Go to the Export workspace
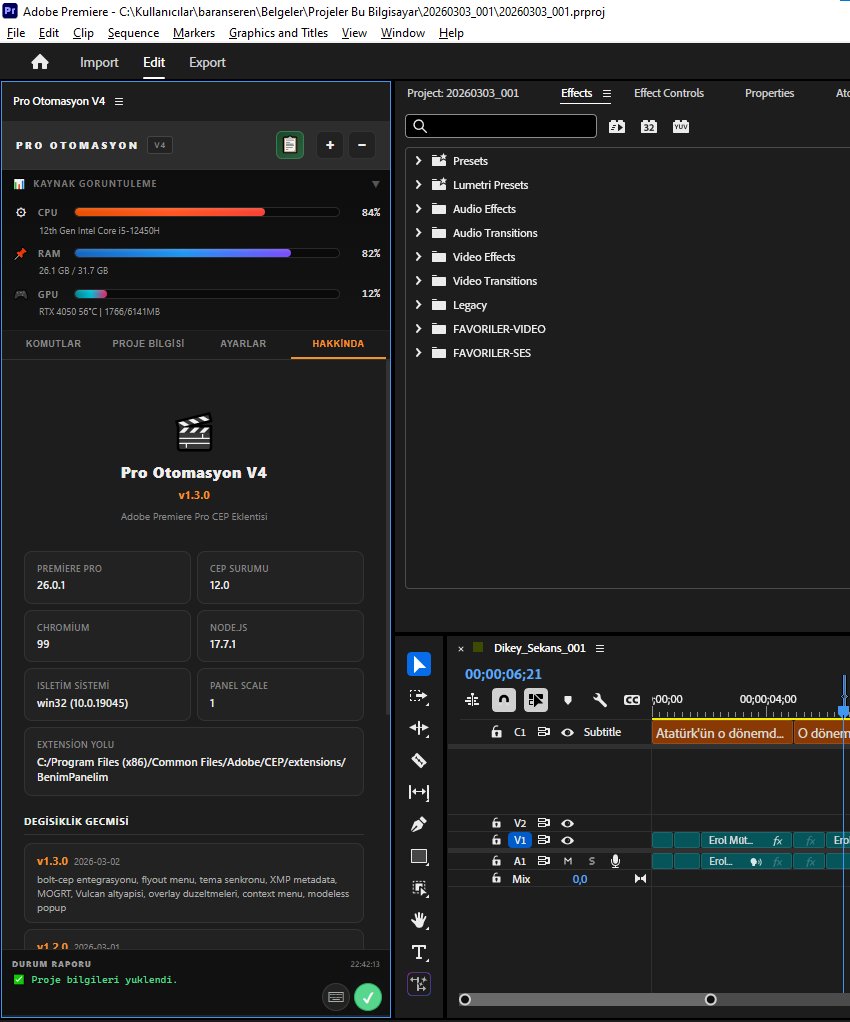850x1022 pixels. 207,63
